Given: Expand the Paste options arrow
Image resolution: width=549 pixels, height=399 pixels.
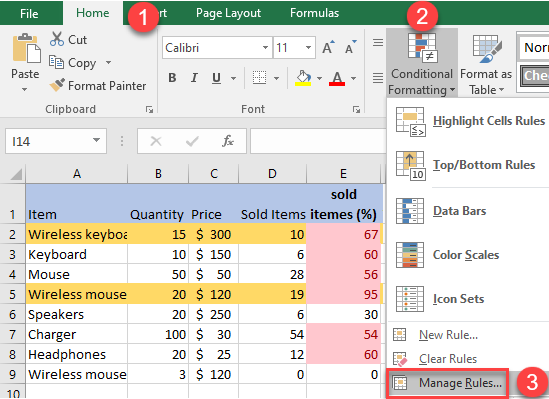Looking at the screenshot, I should tap(25, 90).
